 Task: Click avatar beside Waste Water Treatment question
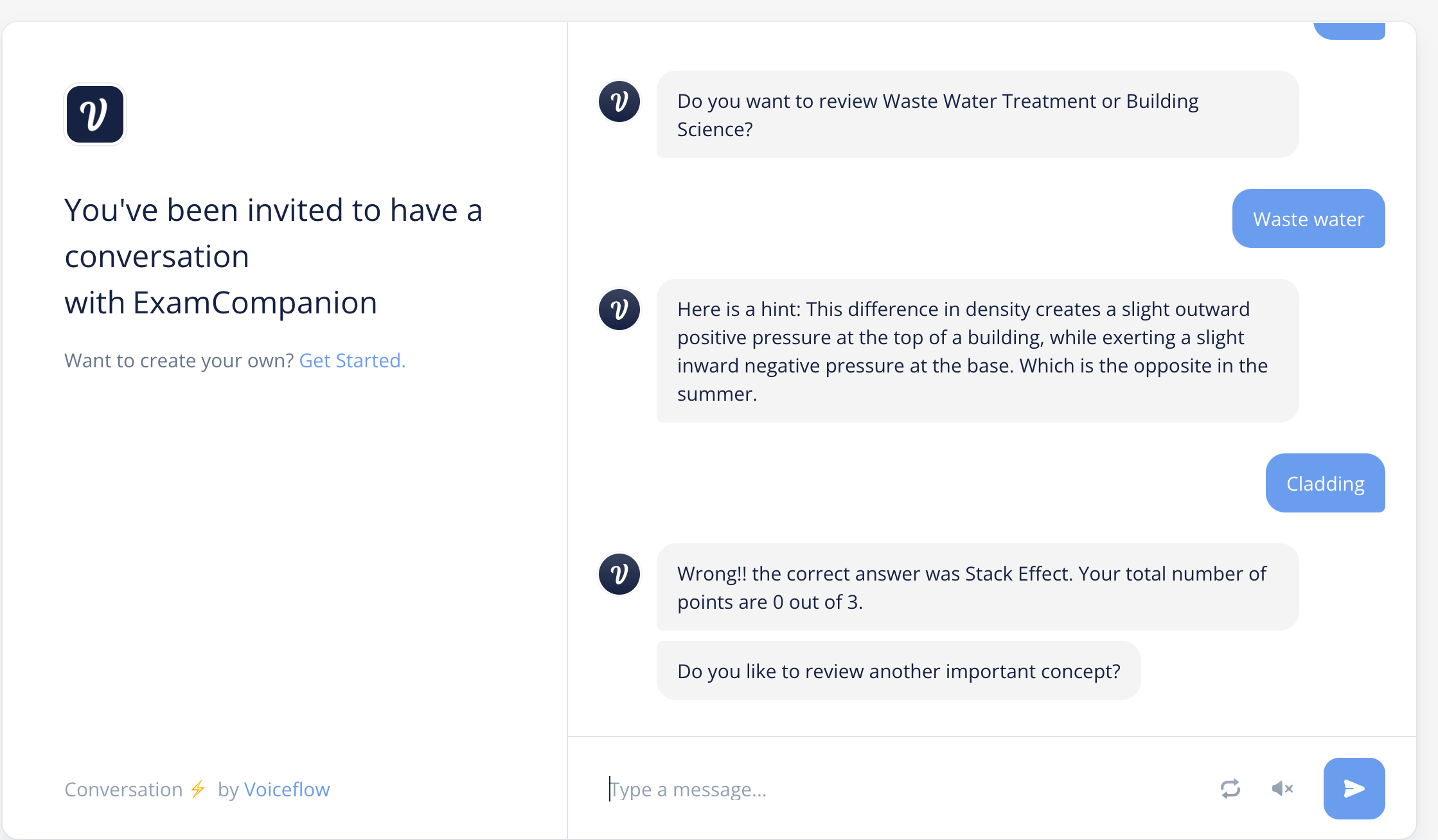pyautogui.click(x=619, y=101)
